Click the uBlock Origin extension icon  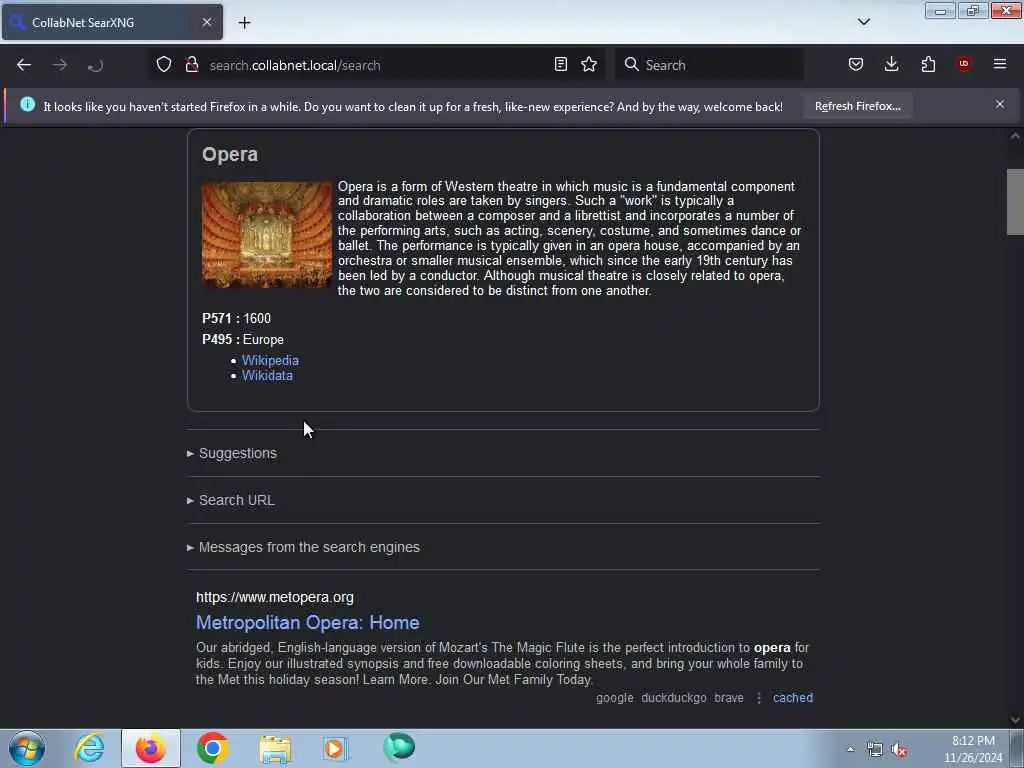[x=964, y=64]
